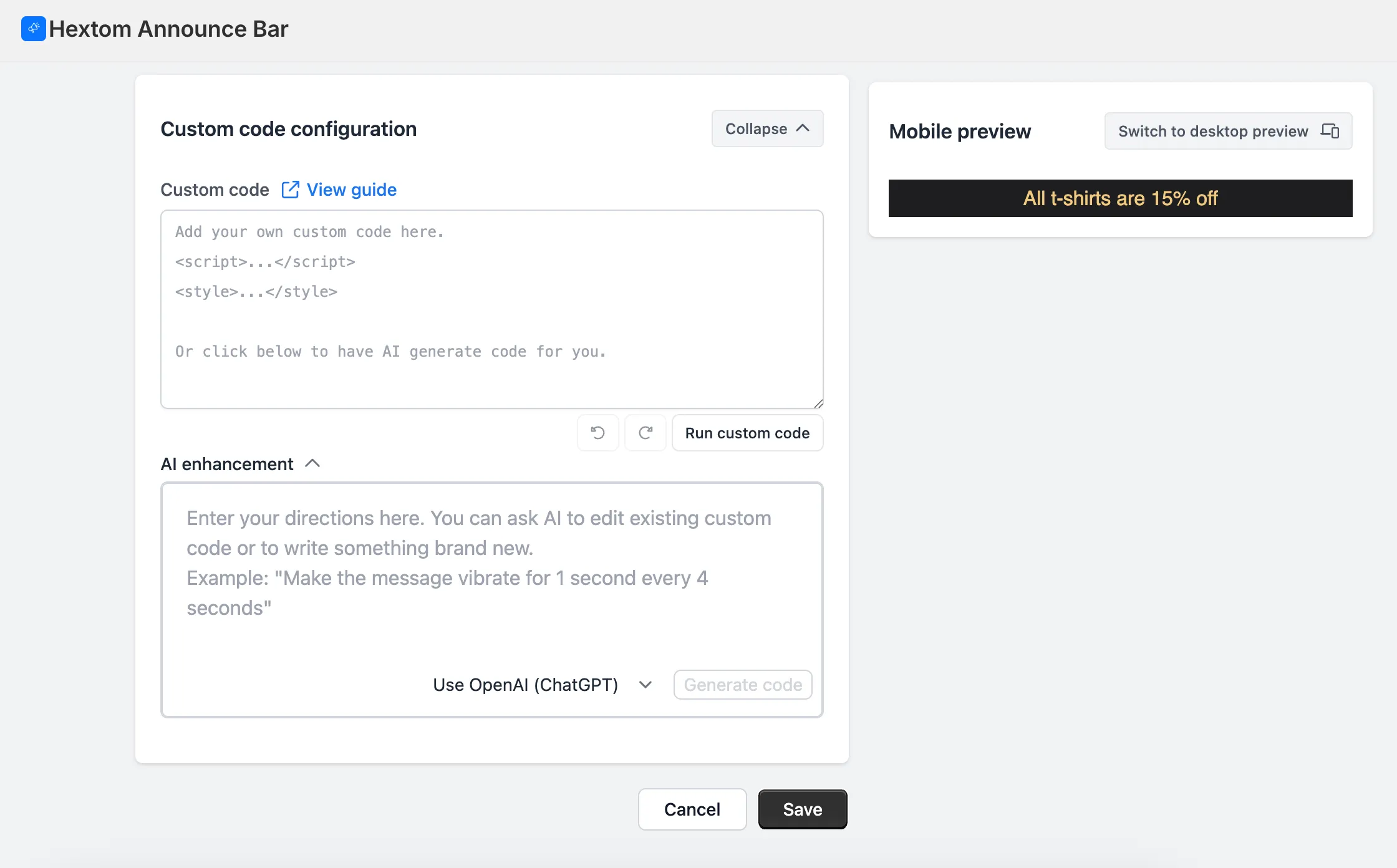Viewport: 1397px width, 868px height.
Task: Click the chevron on Collapse button
Action: tap(803, 128)
